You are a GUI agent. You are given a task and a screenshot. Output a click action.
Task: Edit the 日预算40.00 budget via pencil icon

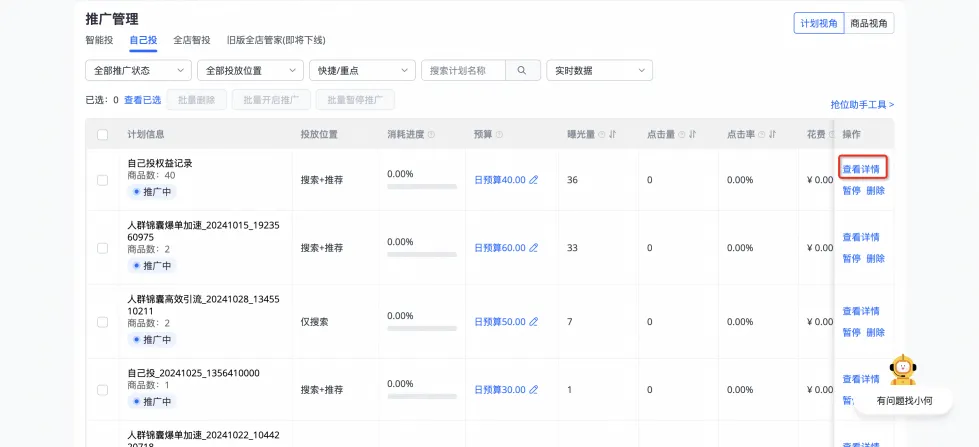[533, 180]
